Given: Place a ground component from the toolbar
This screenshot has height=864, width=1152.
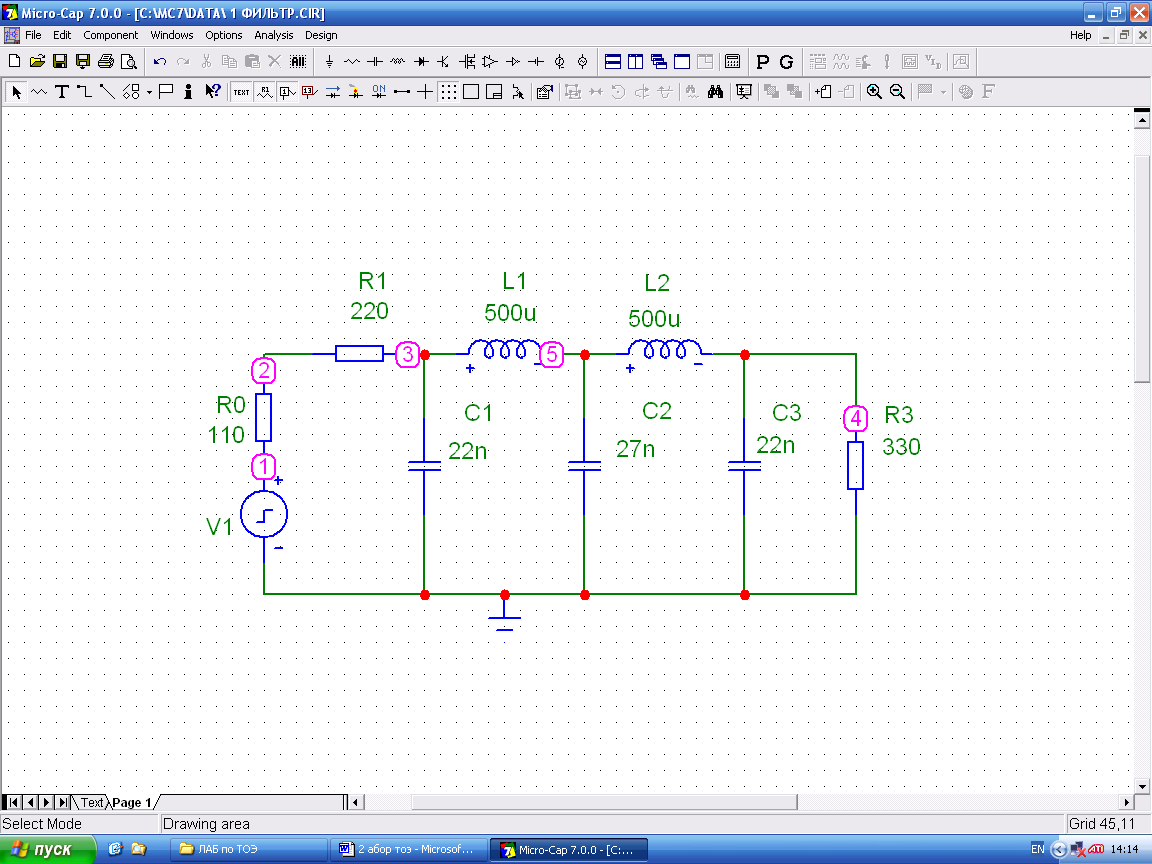Looking at the screenshot, I should (x=329, y=62).
